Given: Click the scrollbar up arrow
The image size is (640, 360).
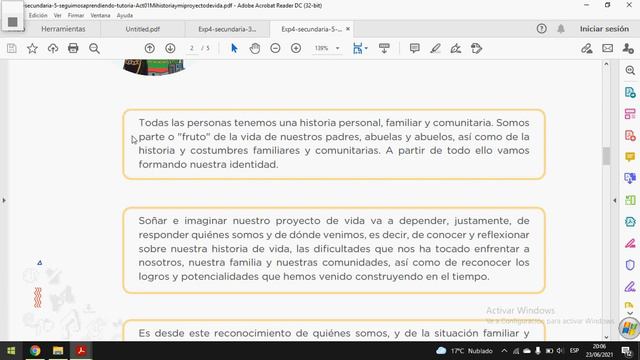Looking at the screenshot, I should tap(606, 64).
